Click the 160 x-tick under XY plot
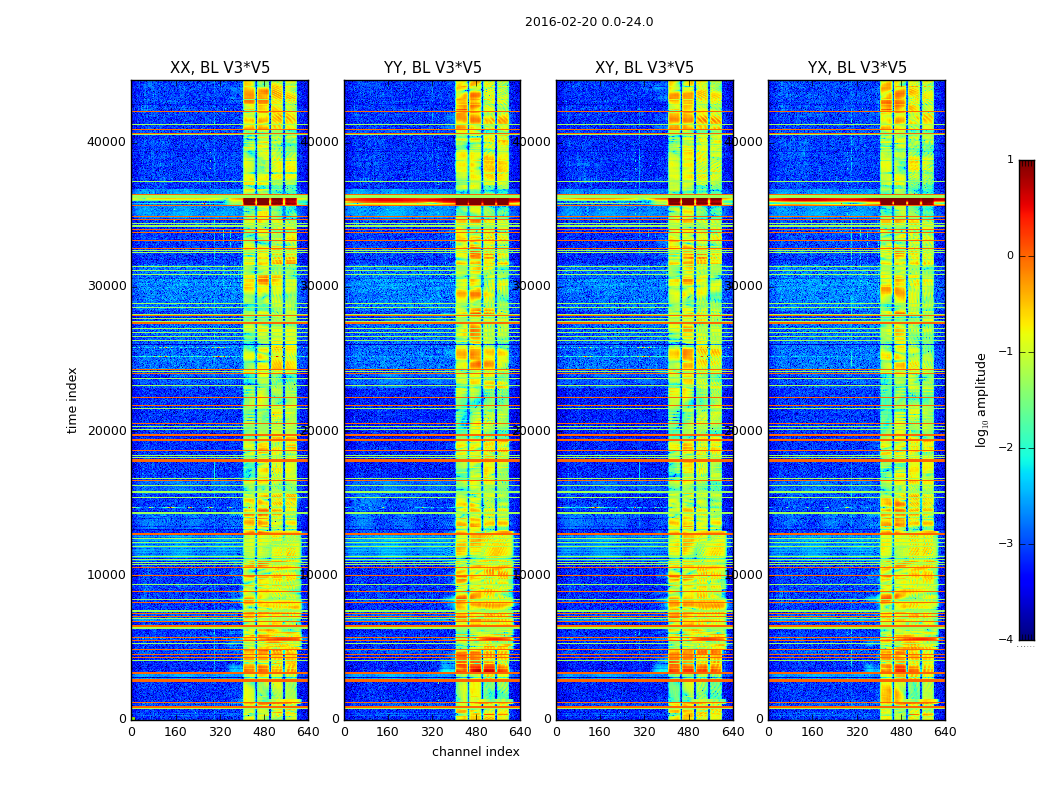Viewport: 1050px width, 800px height. pyautogui.click(x=599, y=732)
